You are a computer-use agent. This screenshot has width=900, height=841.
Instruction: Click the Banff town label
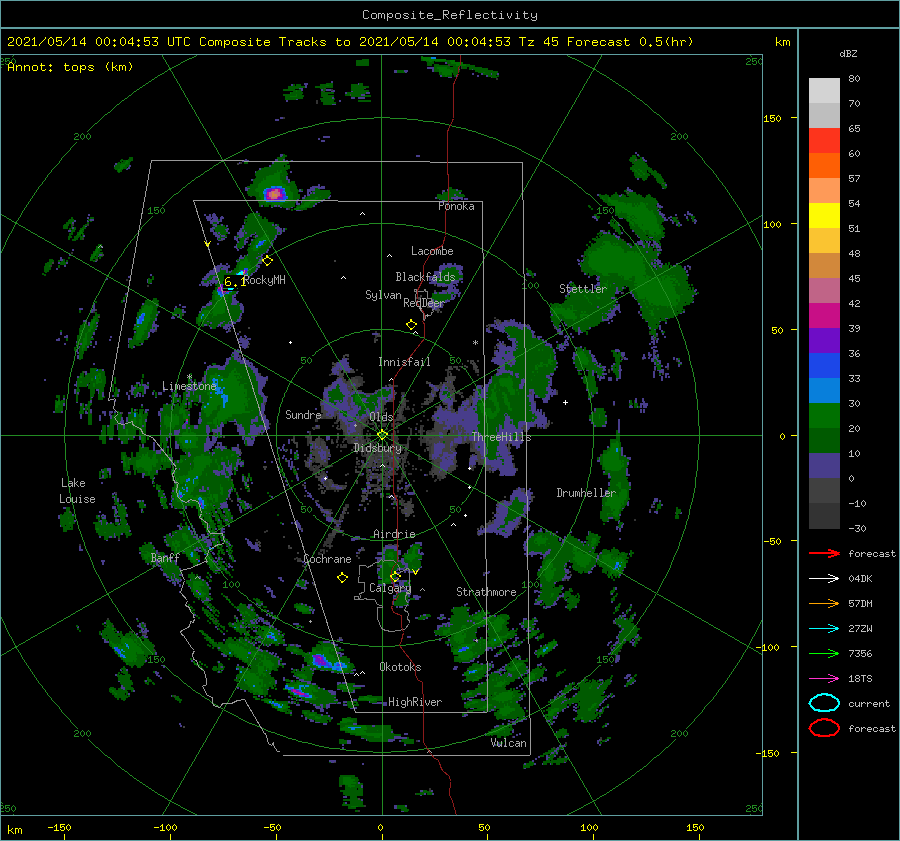165,557
